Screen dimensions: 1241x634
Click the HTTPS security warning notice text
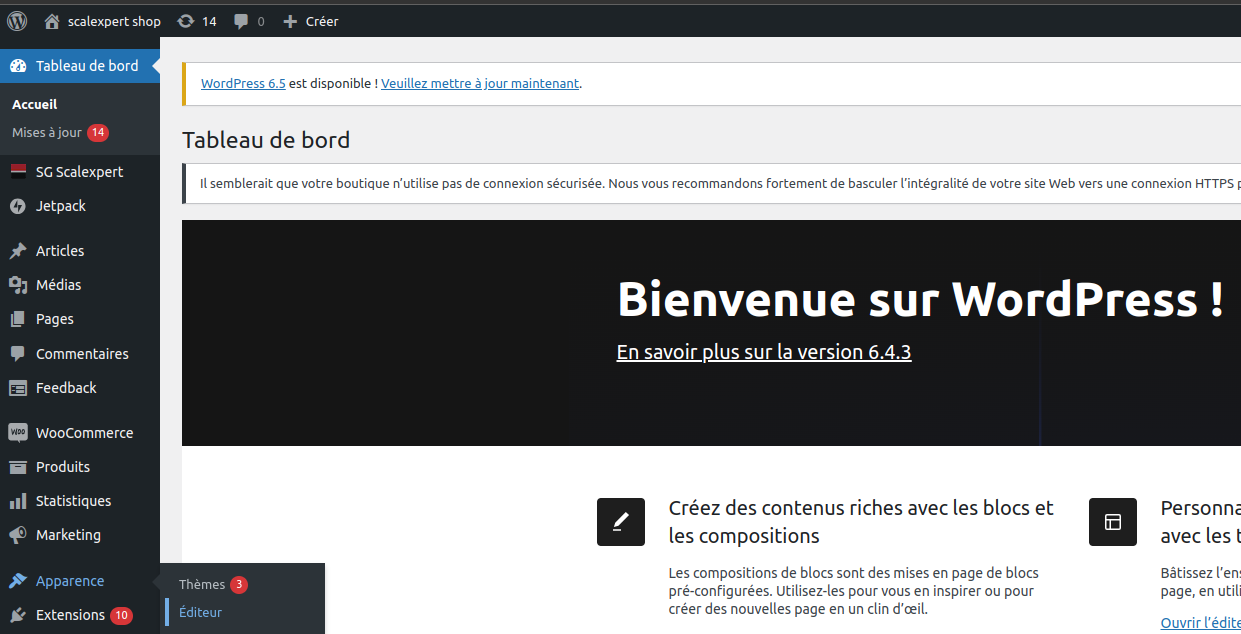720,184
